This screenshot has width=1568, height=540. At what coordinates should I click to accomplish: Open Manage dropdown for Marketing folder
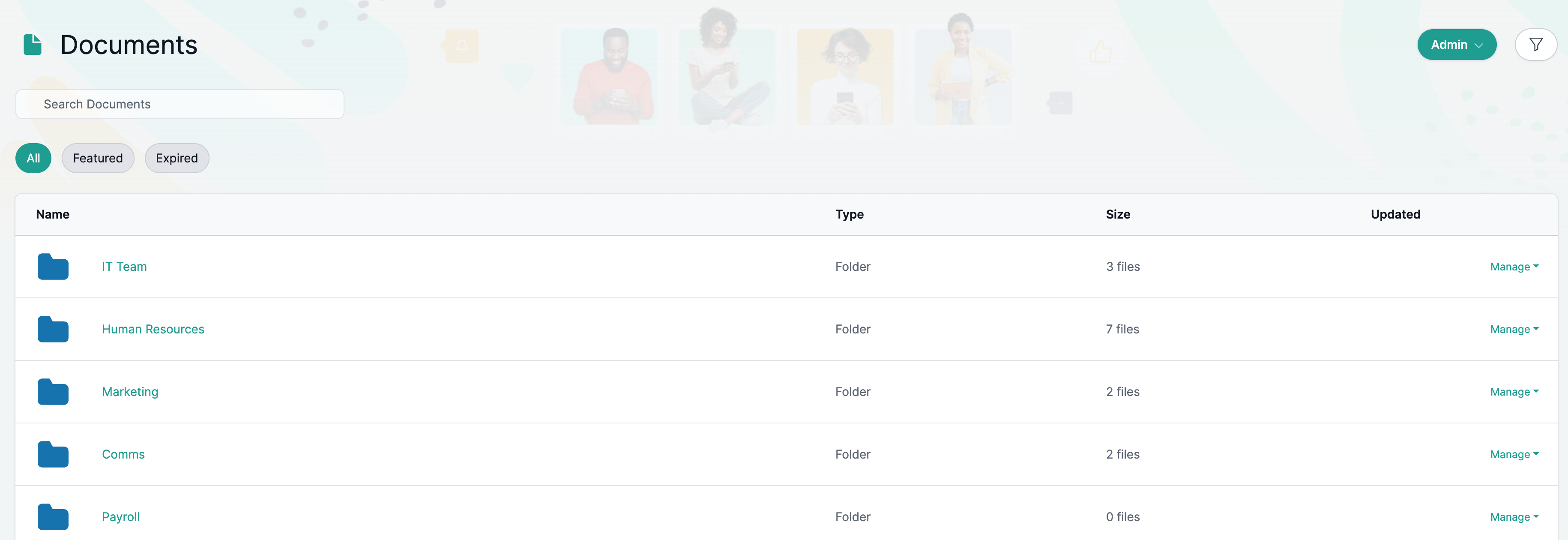pos(1514,392)
